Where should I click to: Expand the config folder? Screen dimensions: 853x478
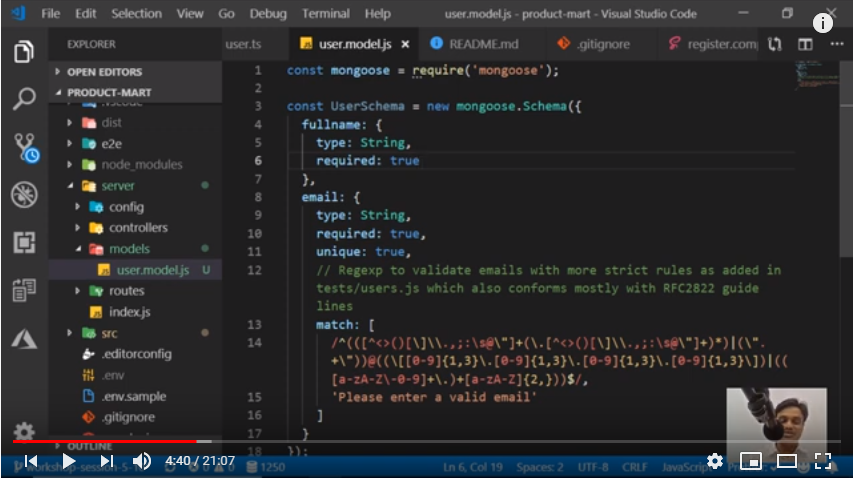tap(125, 207)
